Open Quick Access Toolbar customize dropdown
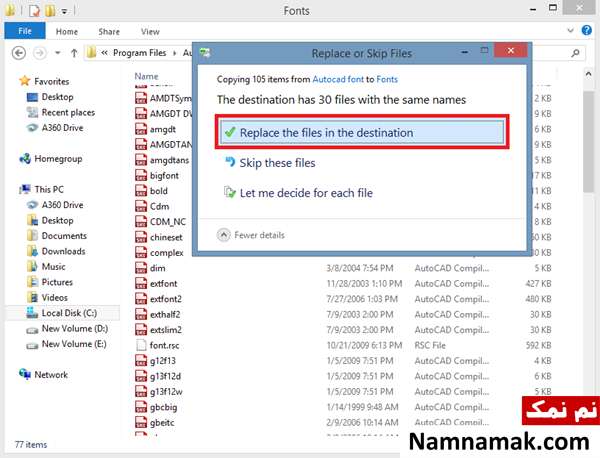 (64, 11)
